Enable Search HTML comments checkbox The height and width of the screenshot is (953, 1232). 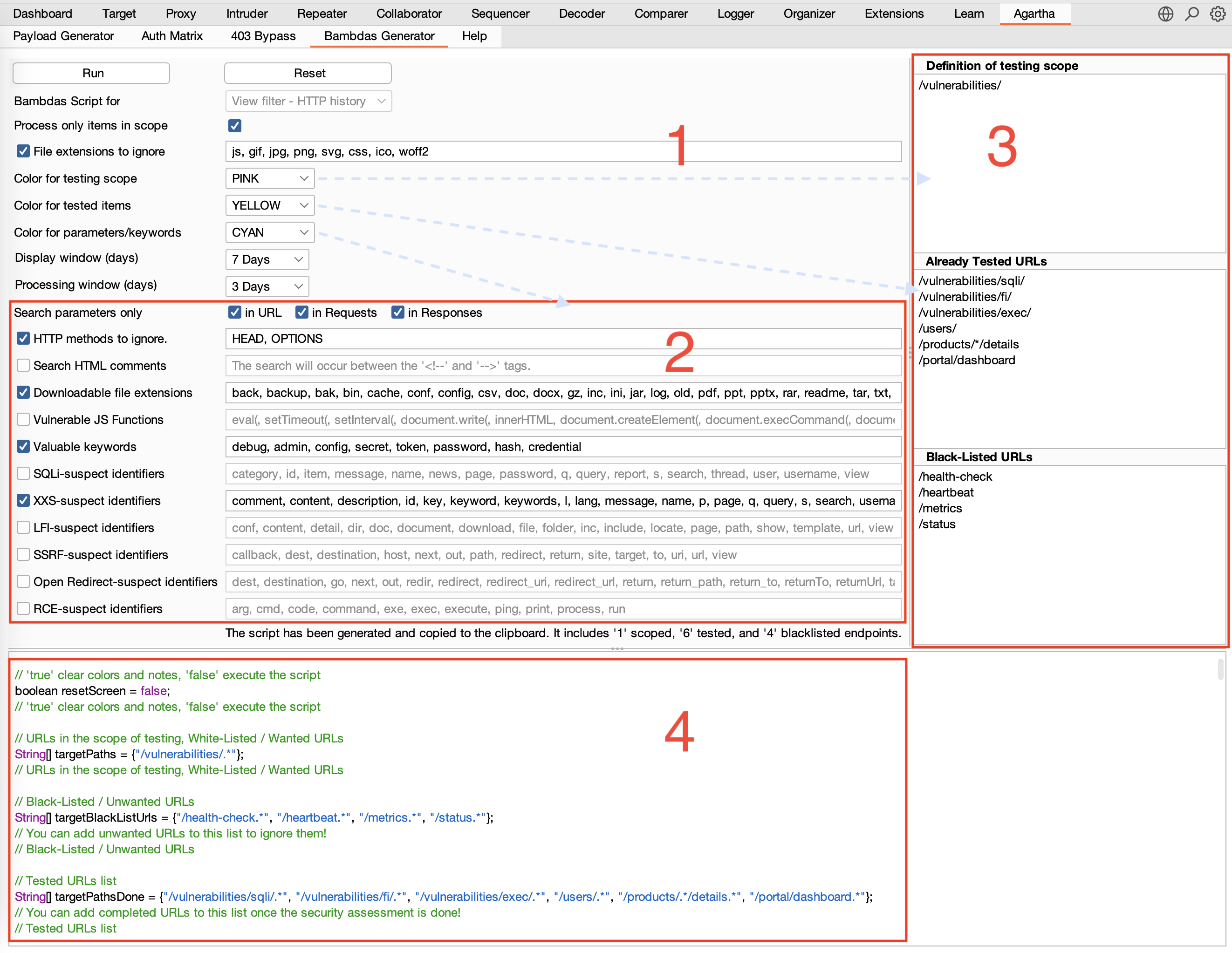(x=23, y=366)
